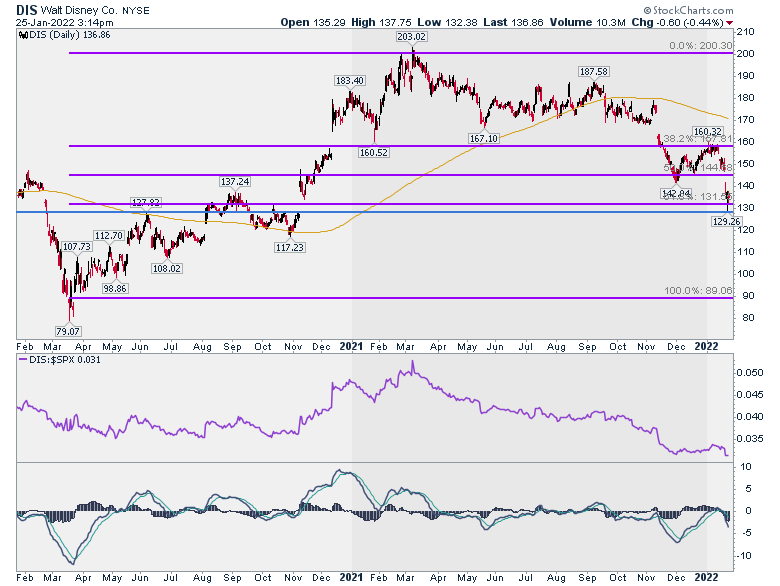Click the '0.0%: 200.30' Fibonacci label

[700, 46]
